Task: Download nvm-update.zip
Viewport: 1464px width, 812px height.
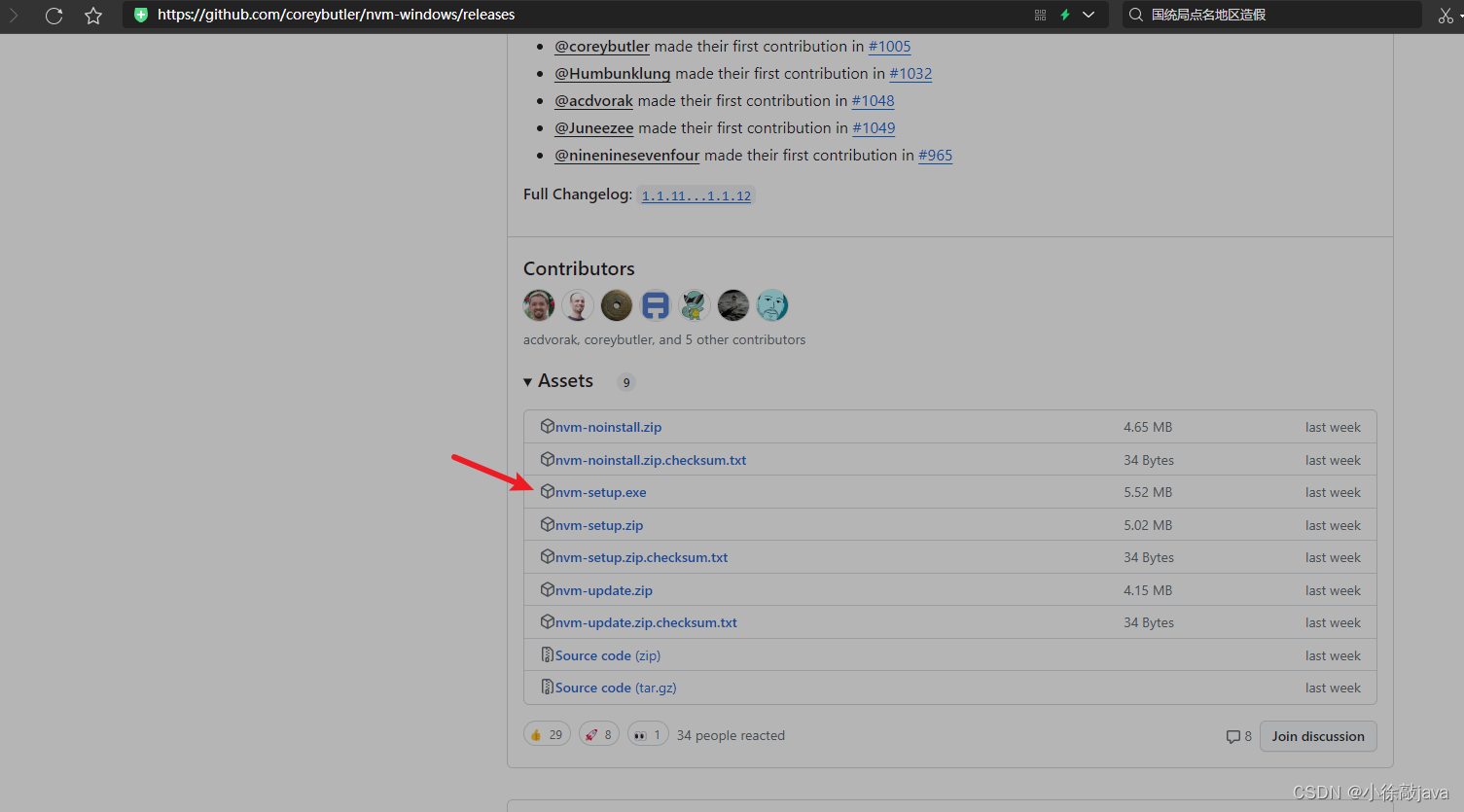Action: [x=604, y=590]
